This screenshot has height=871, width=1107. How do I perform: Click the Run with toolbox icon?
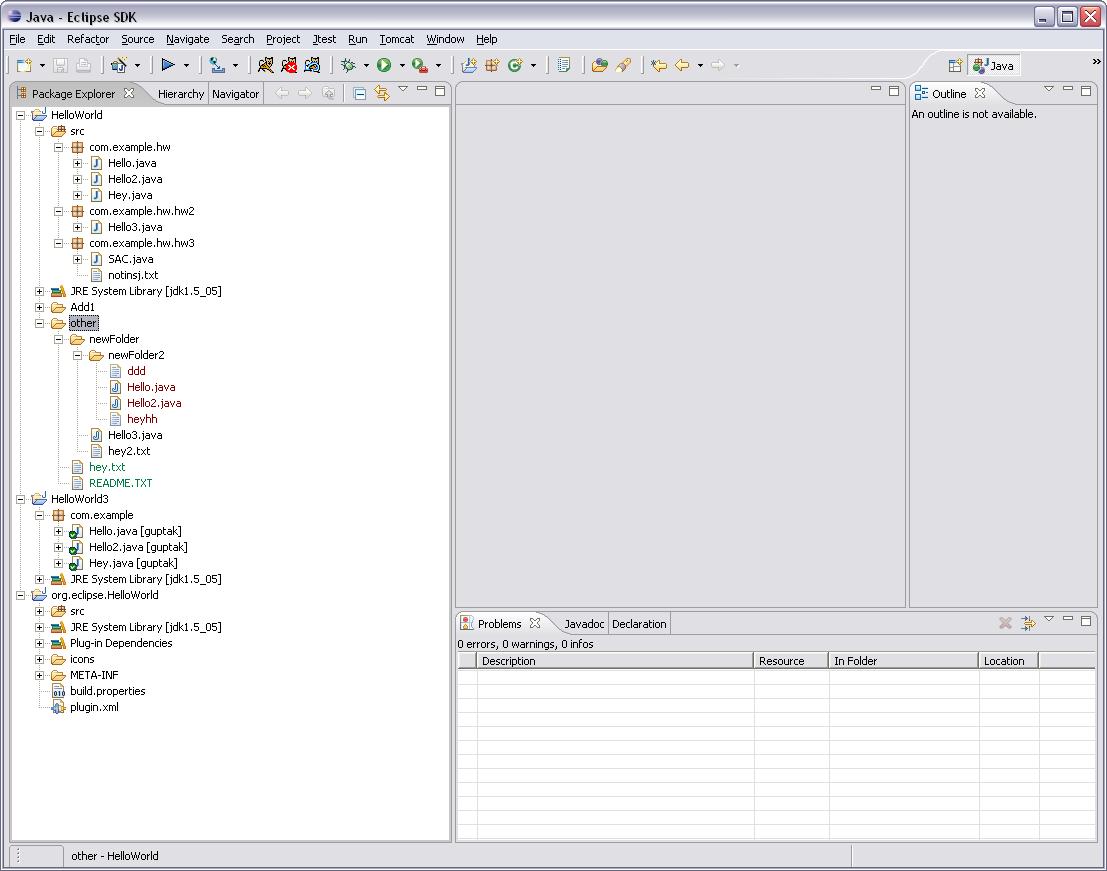pos(420,66)
